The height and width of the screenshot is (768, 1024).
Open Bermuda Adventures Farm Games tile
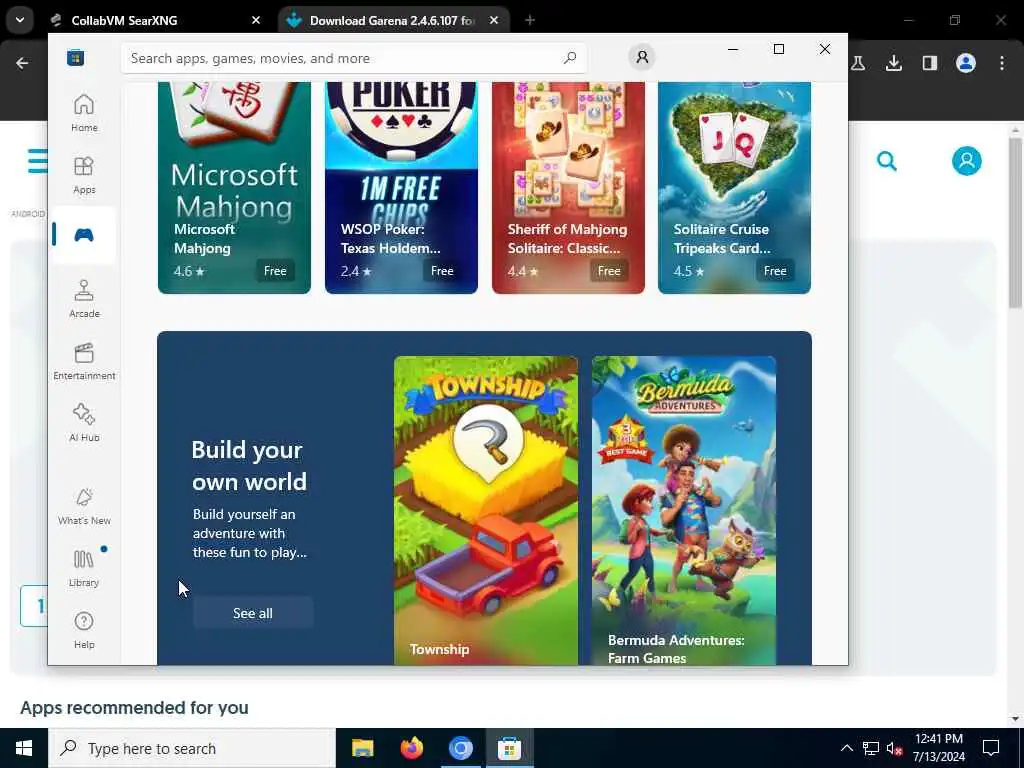tap(684, 510)
